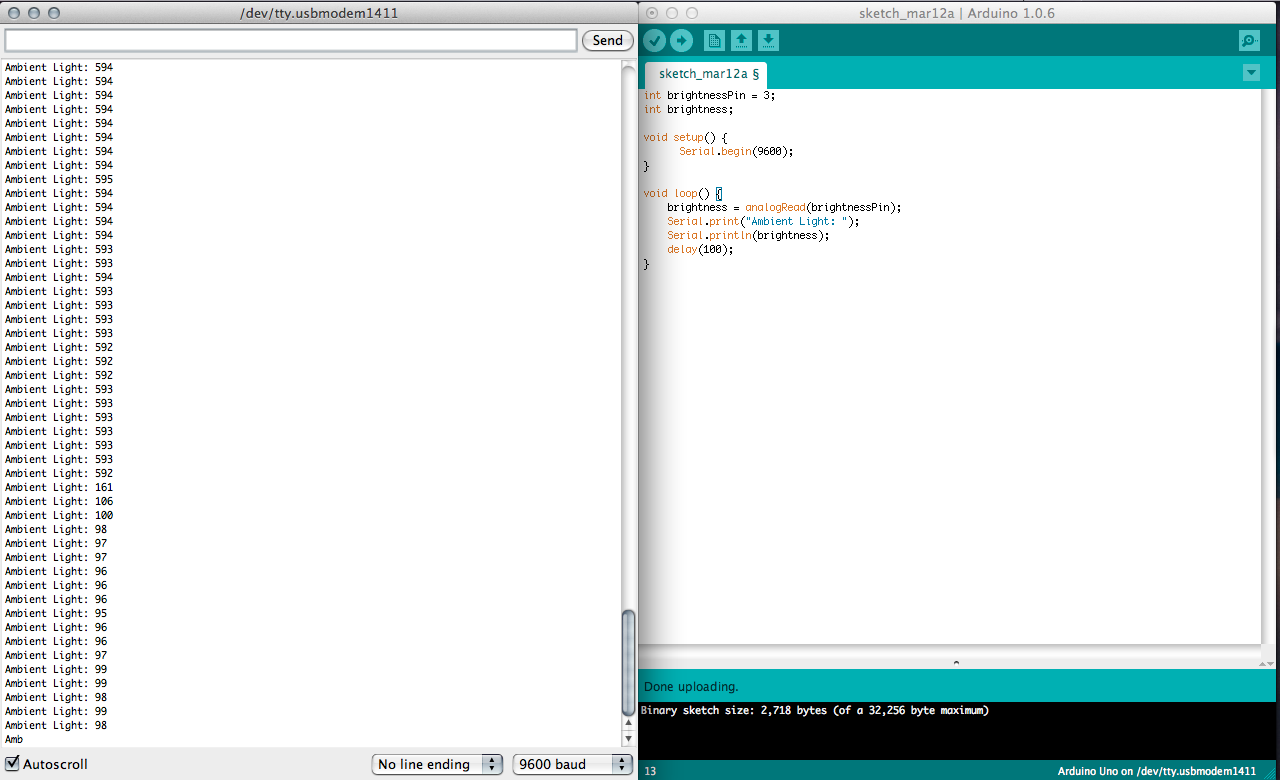This screenshot has width=1280, height=780.
Task: Click the 'Ambient Light: 106' line
Action: [59, 501]
